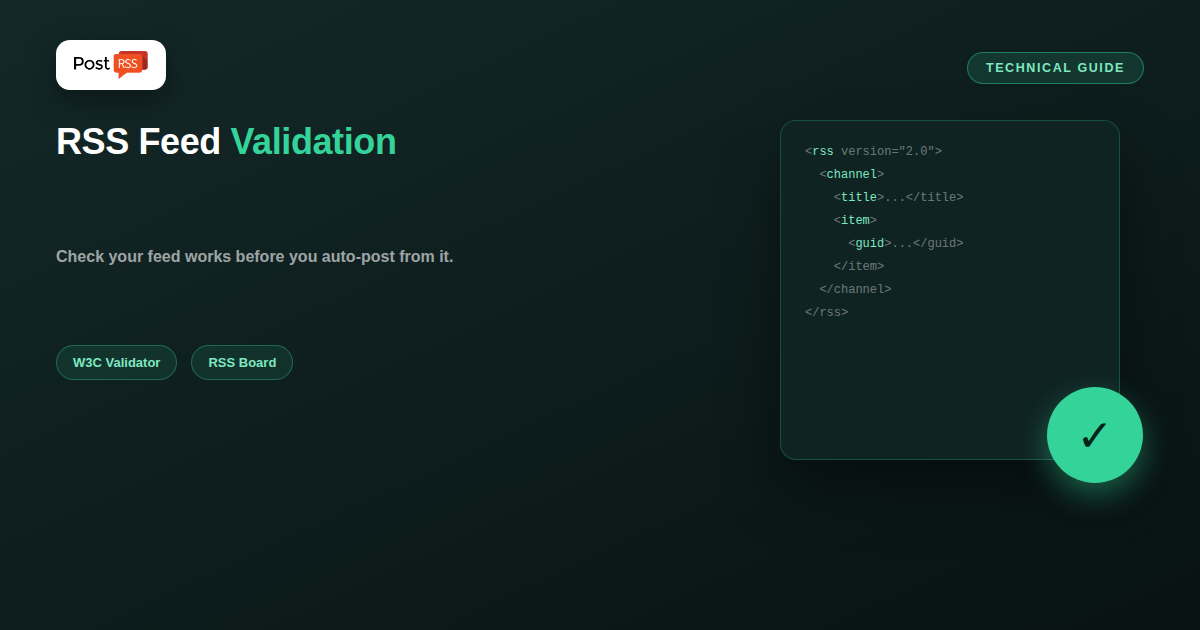This screenshot has height=630, width=1200.
Task: Click the <rss version="2.0"> code line
Action: [x=873, y=151]
